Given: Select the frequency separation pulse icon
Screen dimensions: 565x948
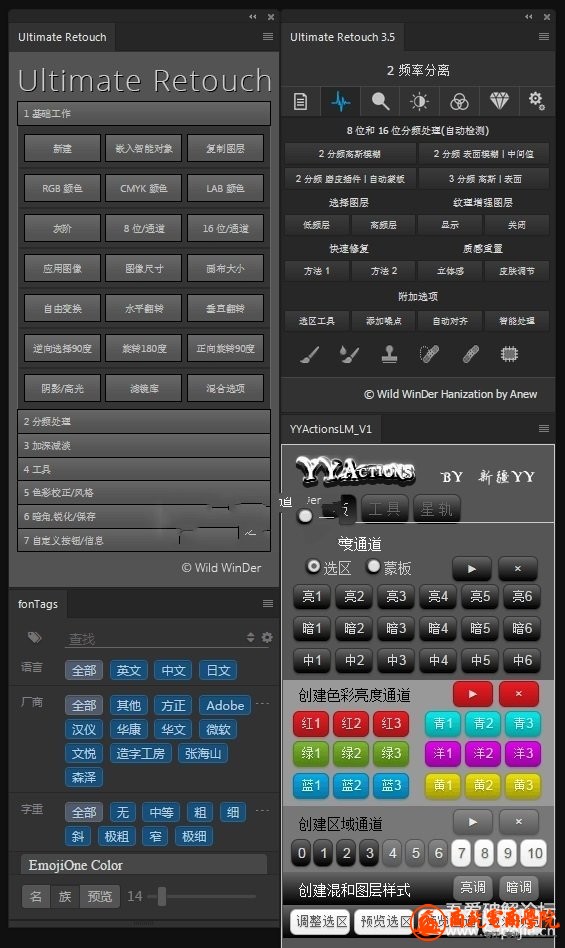Looking at the screenshot, I should point(341,101).
